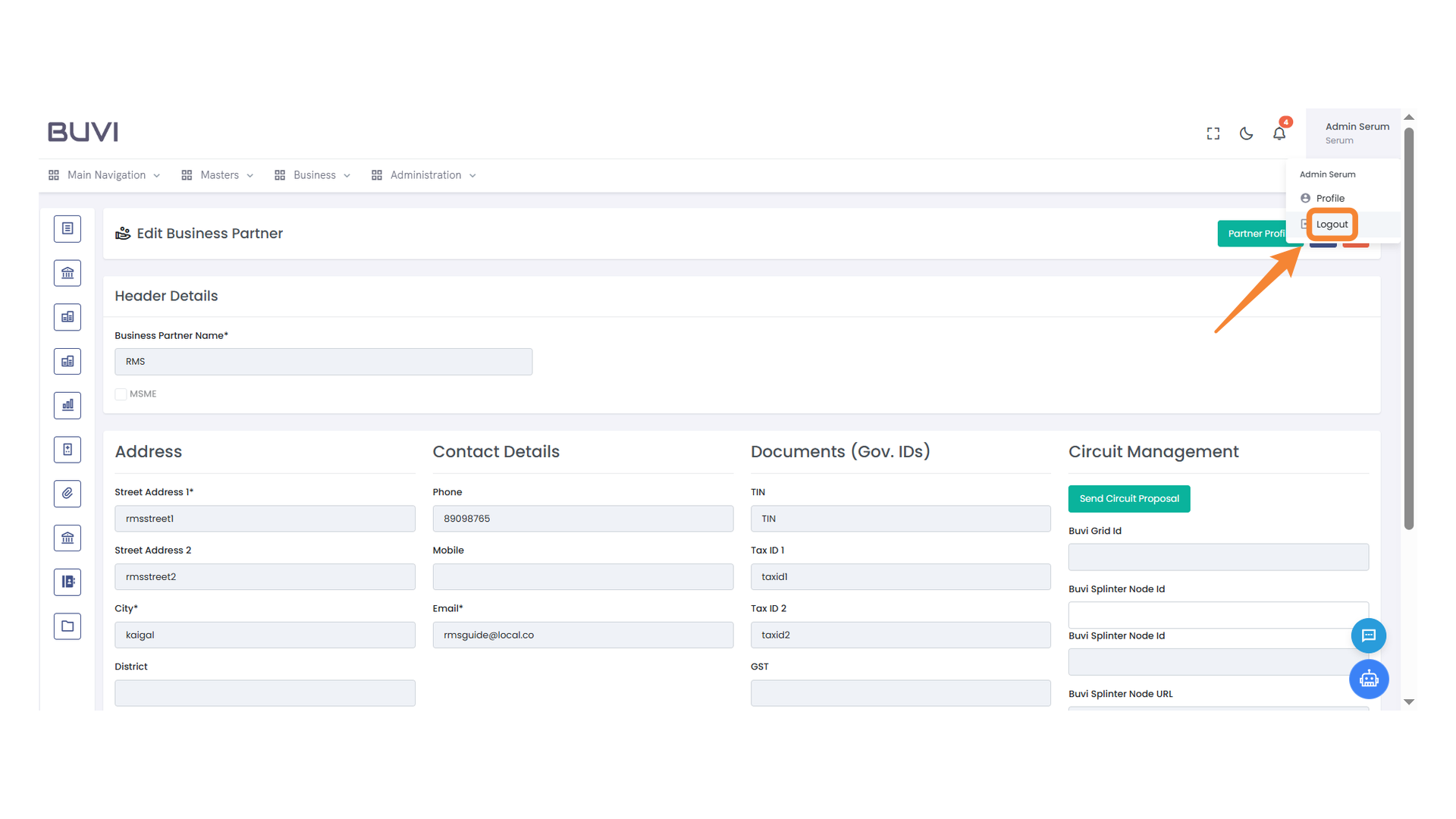Click the document list sidebar icon
This screenshot has height=819, width=1456.
(x=67, y=228)
